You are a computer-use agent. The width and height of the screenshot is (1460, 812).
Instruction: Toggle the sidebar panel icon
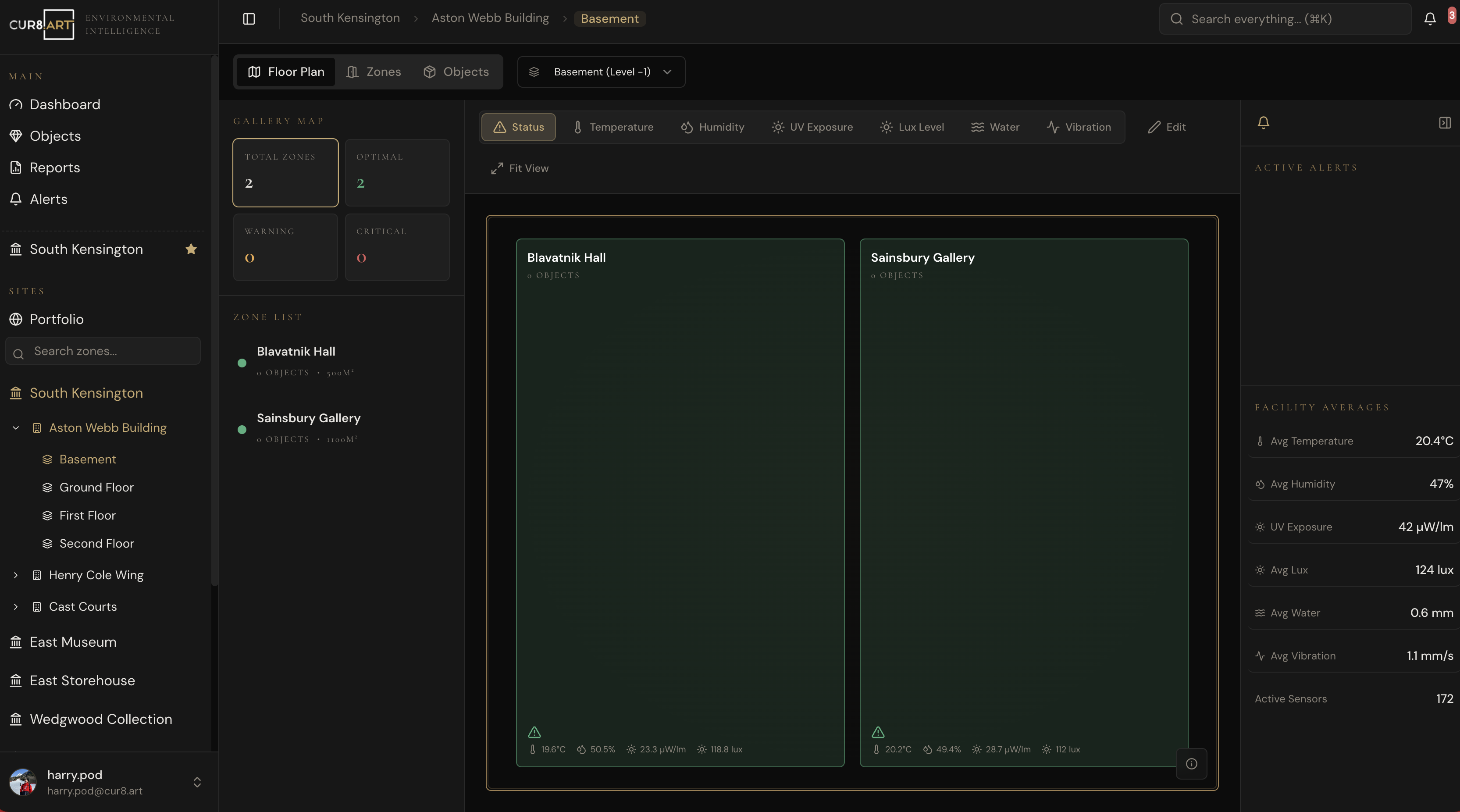click(x=249, y=19)
